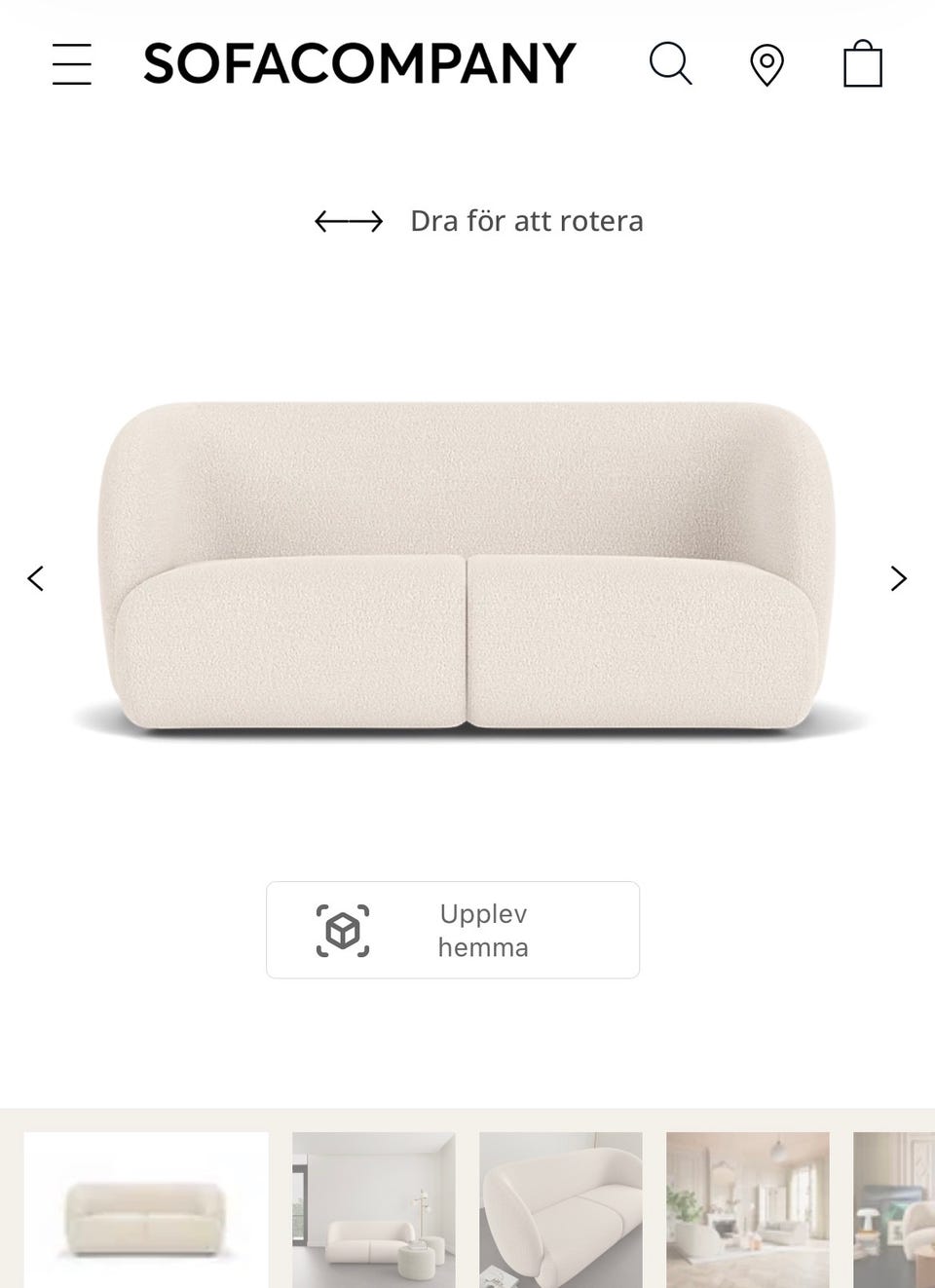Open the hamburger navigation menu

[x=72, y=64]
